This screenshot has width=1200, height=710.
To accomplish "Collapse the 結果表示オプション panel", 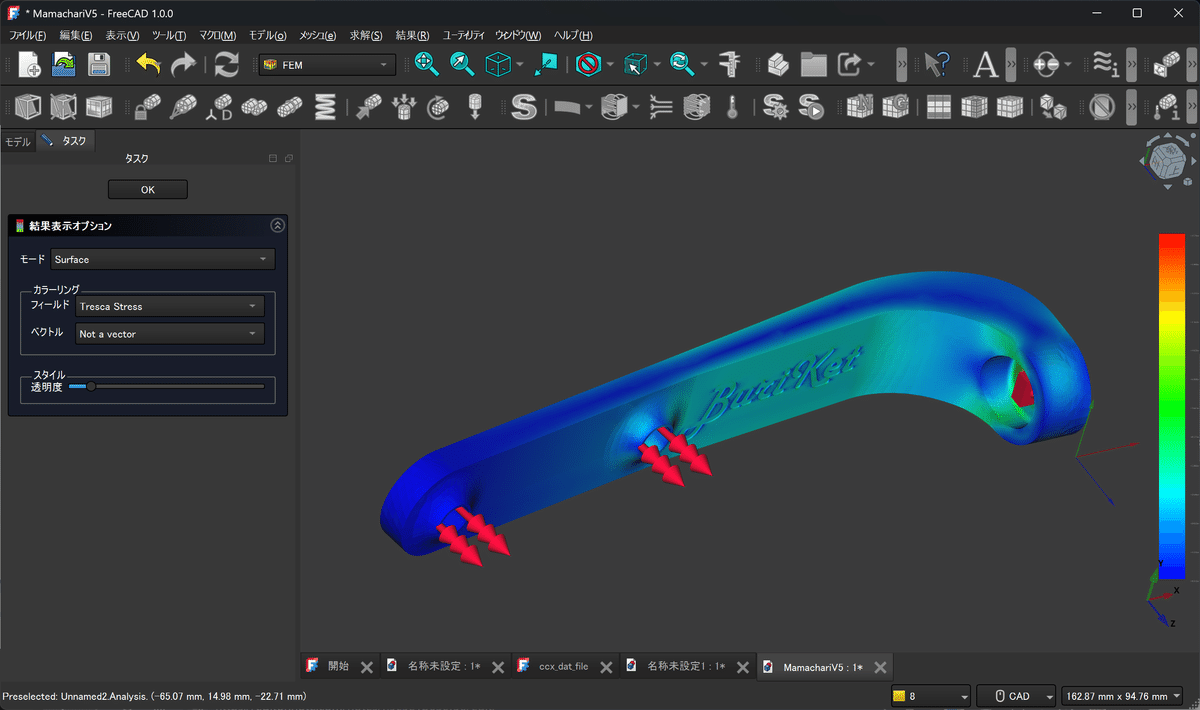I will tap(277, 226).
